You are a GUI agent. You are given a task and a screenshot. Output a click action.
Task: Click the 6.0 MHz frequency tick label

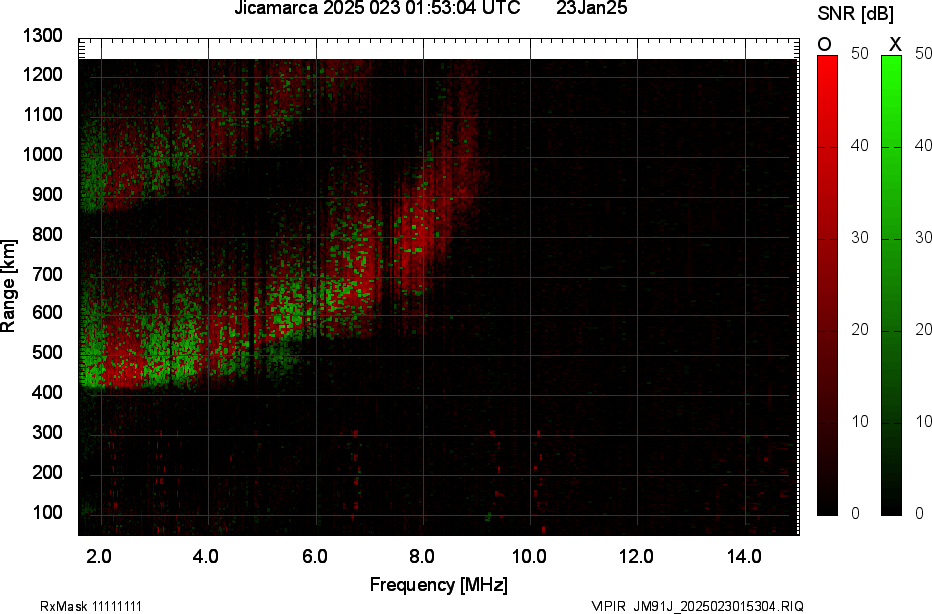pyautogui.click(x=314, y=556)
